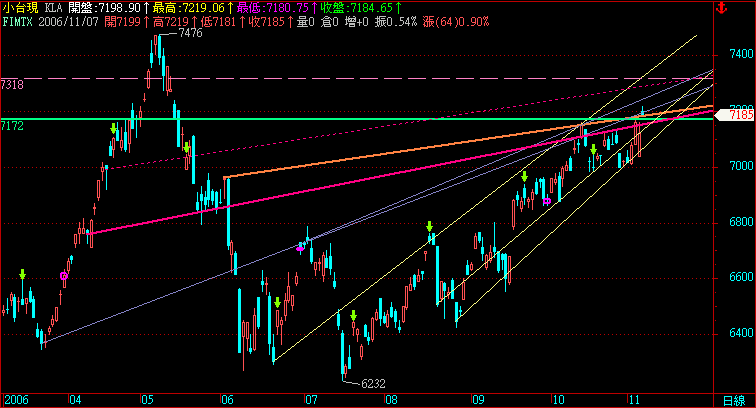
Task: Select the green 7172 horizontal line label
Action: (13, 126)
